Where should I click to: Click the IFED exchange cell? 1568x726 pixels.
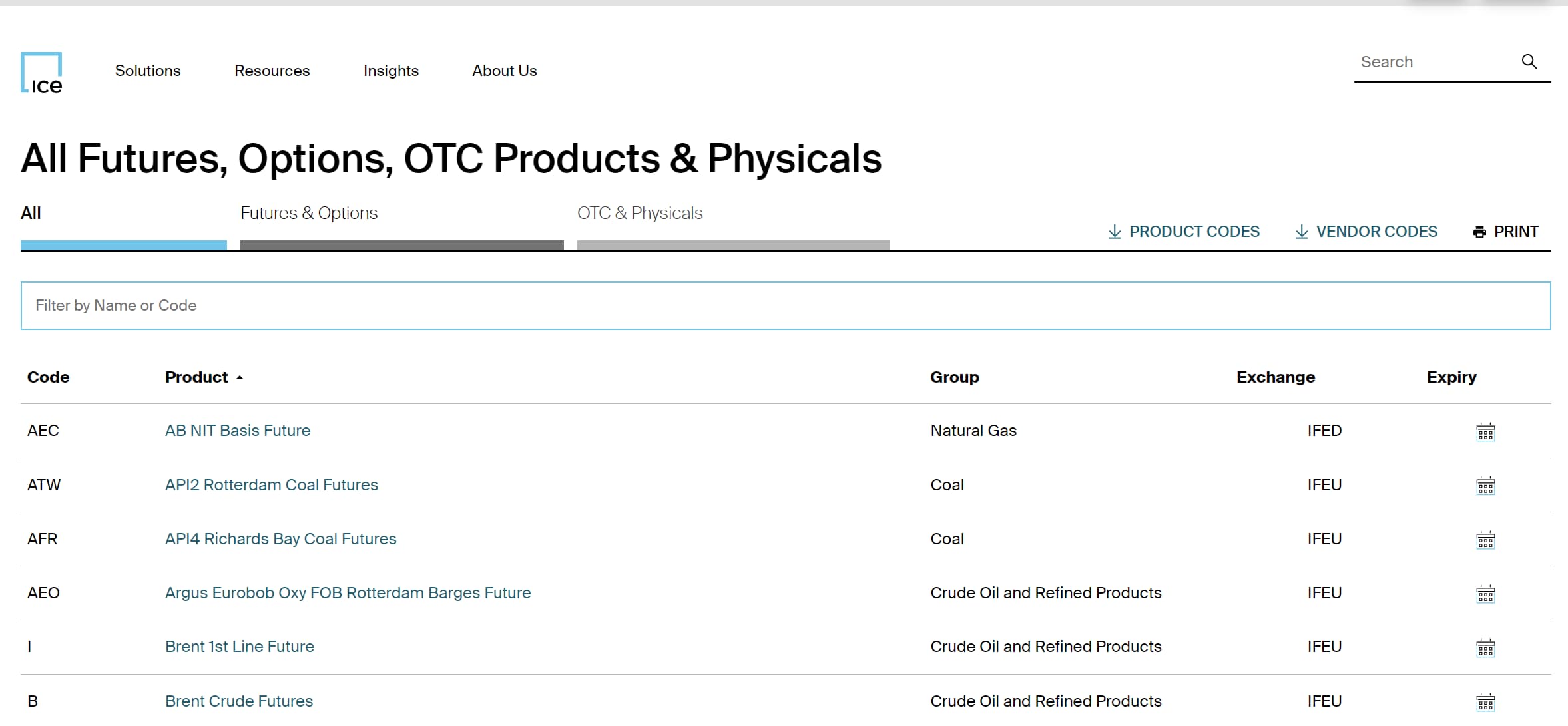click(x=1324, y=431)
